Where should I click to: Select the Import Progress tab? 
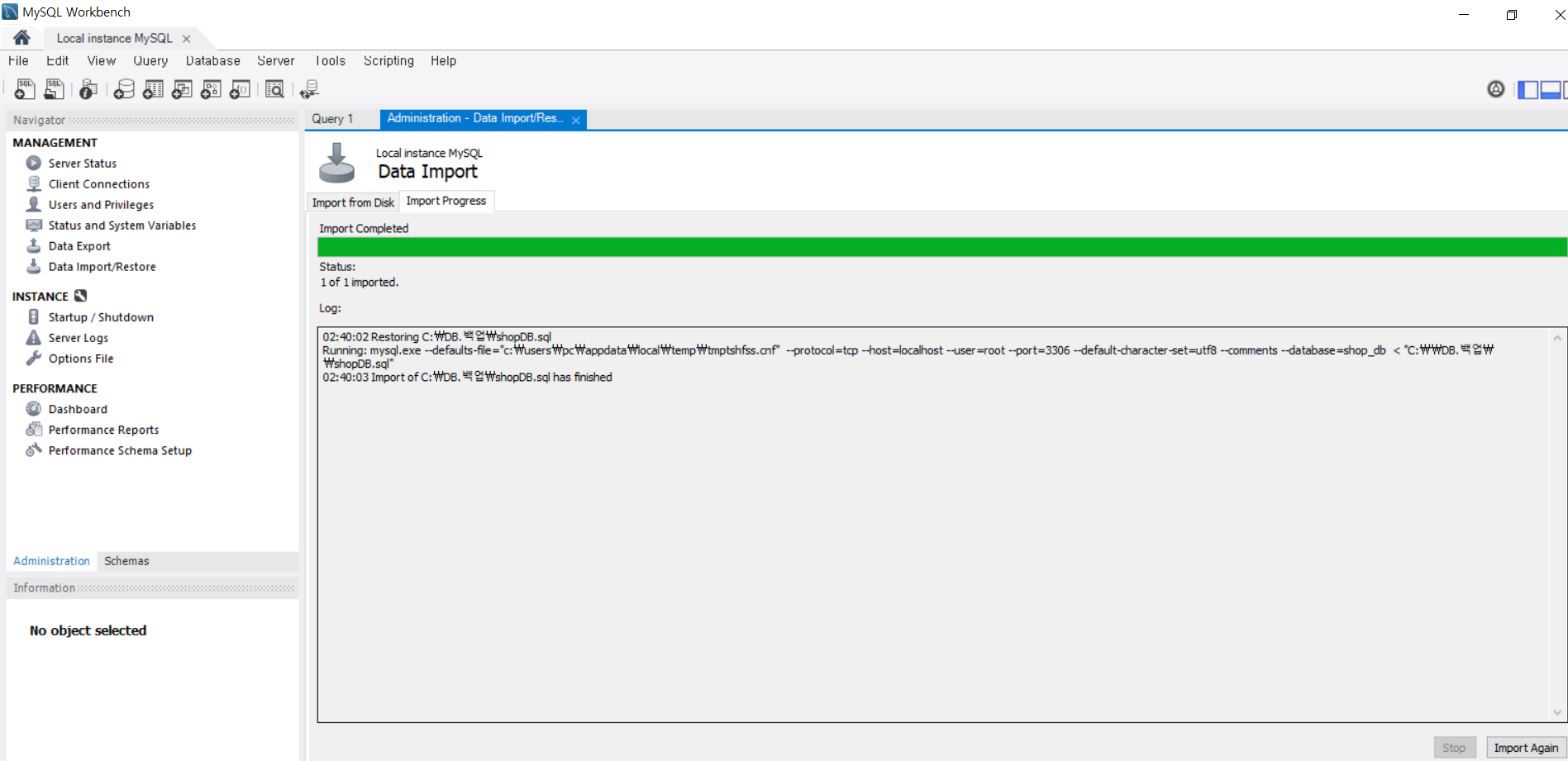coord(446,201)
